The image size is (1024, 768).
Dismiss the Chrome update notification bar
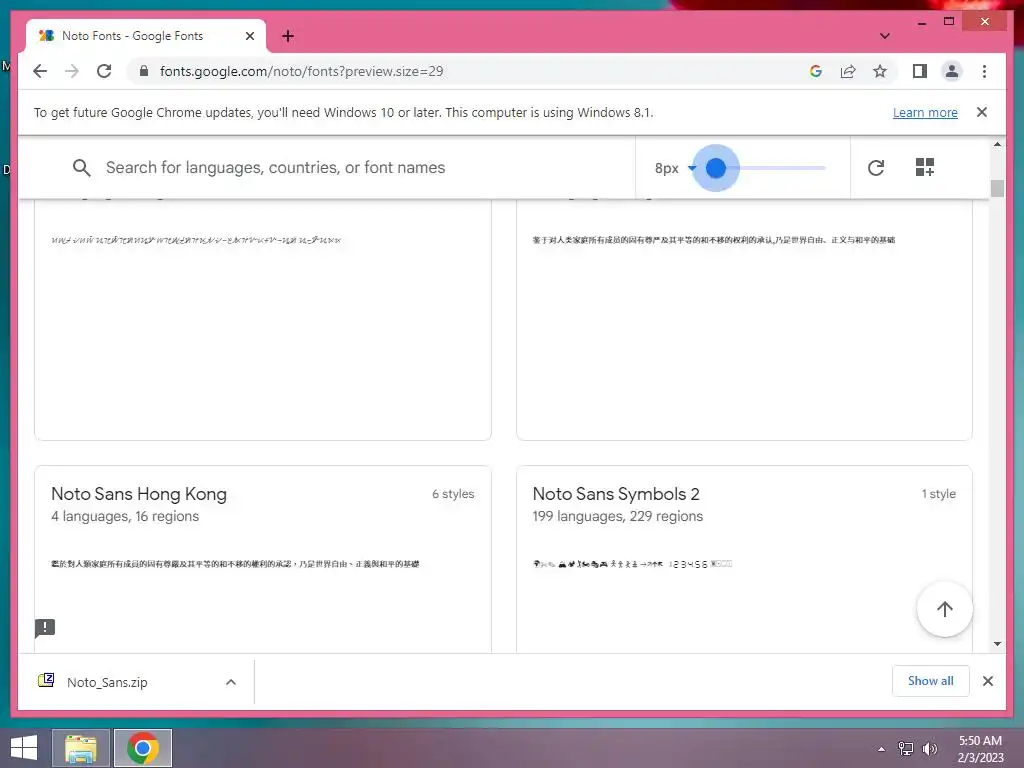click(x=982, y=112)
